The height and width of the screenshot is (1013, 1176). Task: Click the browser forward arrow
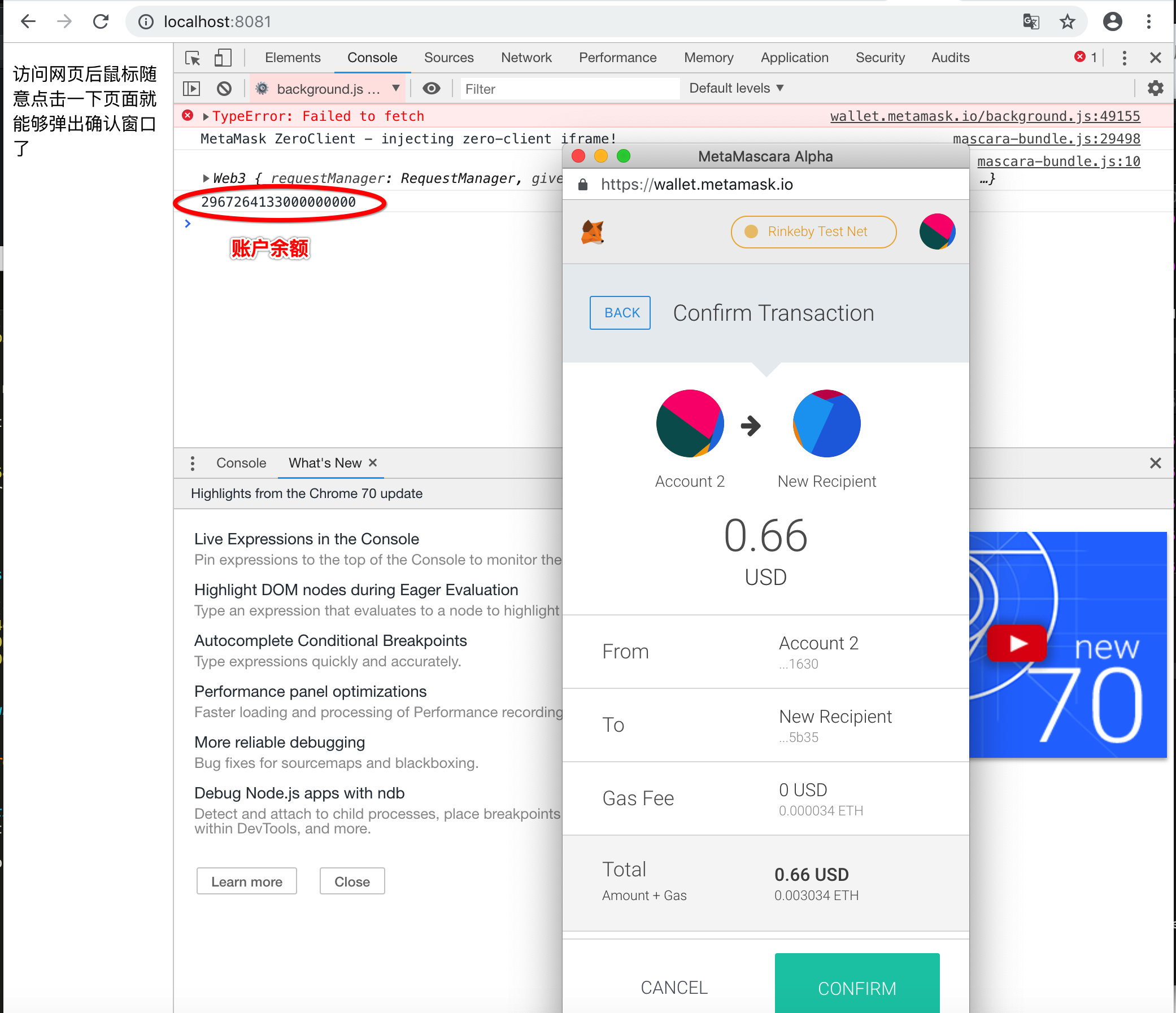64,21
